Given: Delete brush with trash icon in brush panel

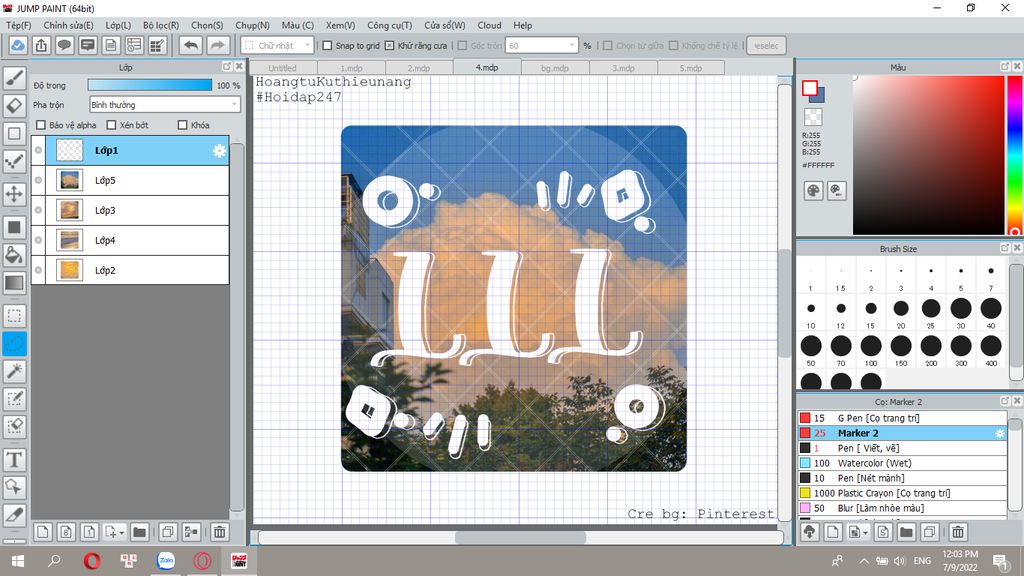Looking at the screenshot, I should 957,532.
